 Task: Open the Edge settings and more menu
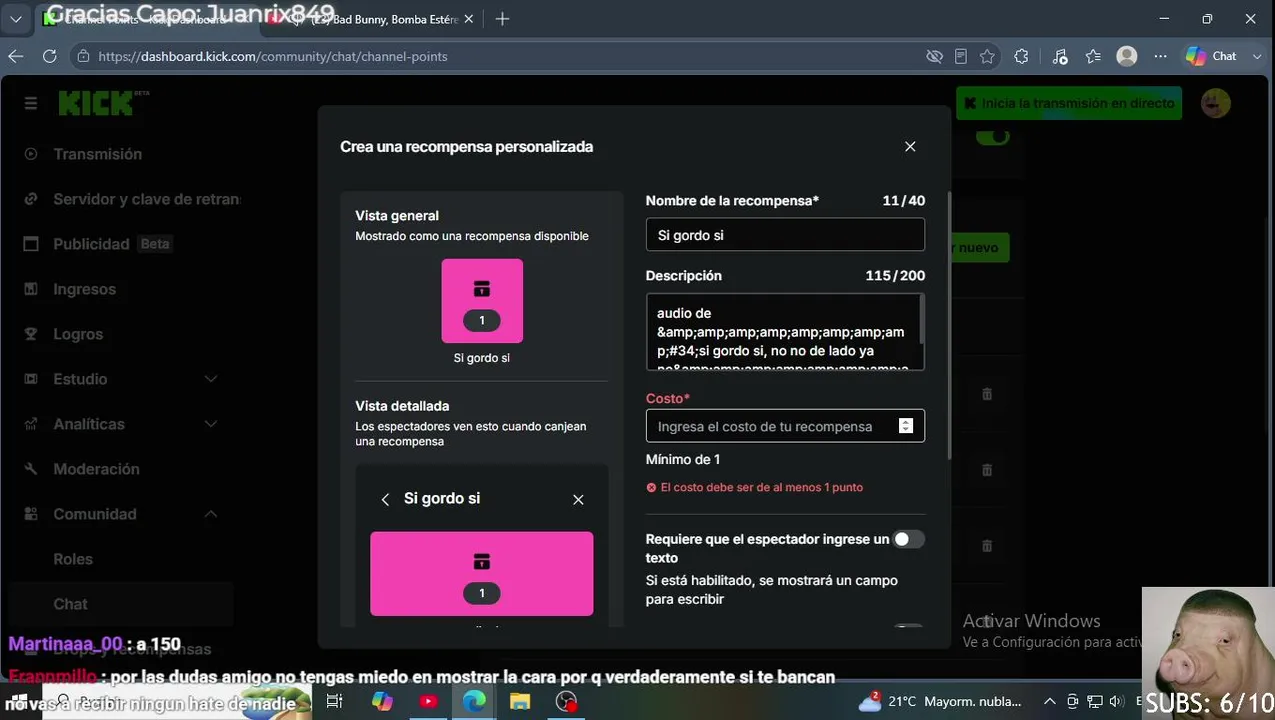[x=1160, y=56]
